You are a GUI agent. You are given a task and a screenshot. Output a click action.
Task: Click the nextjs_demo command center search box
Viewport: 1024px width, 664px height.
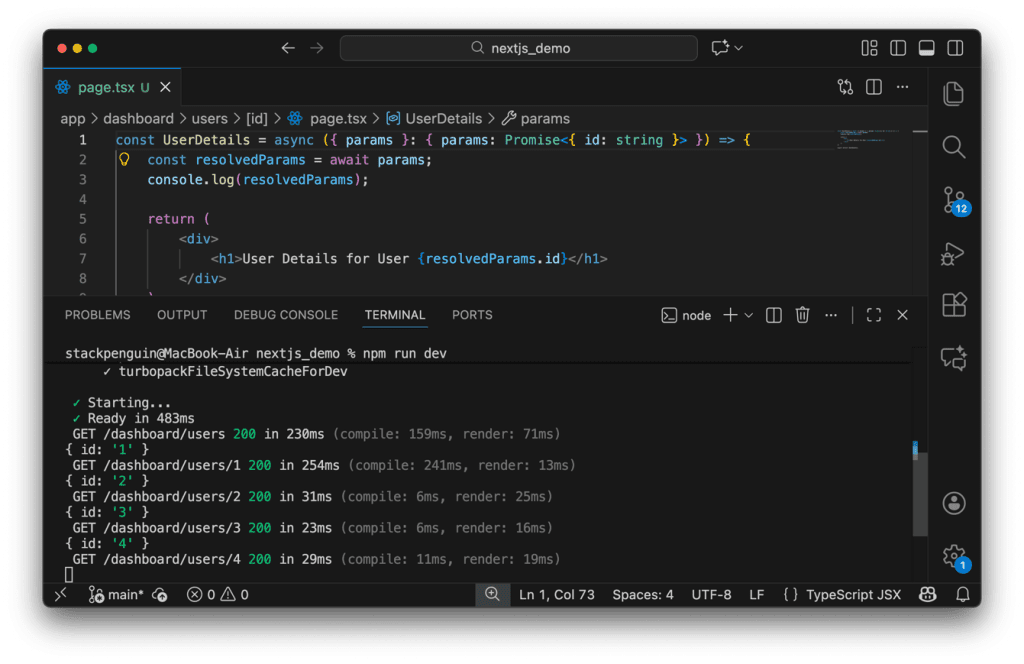coord(519,48)
